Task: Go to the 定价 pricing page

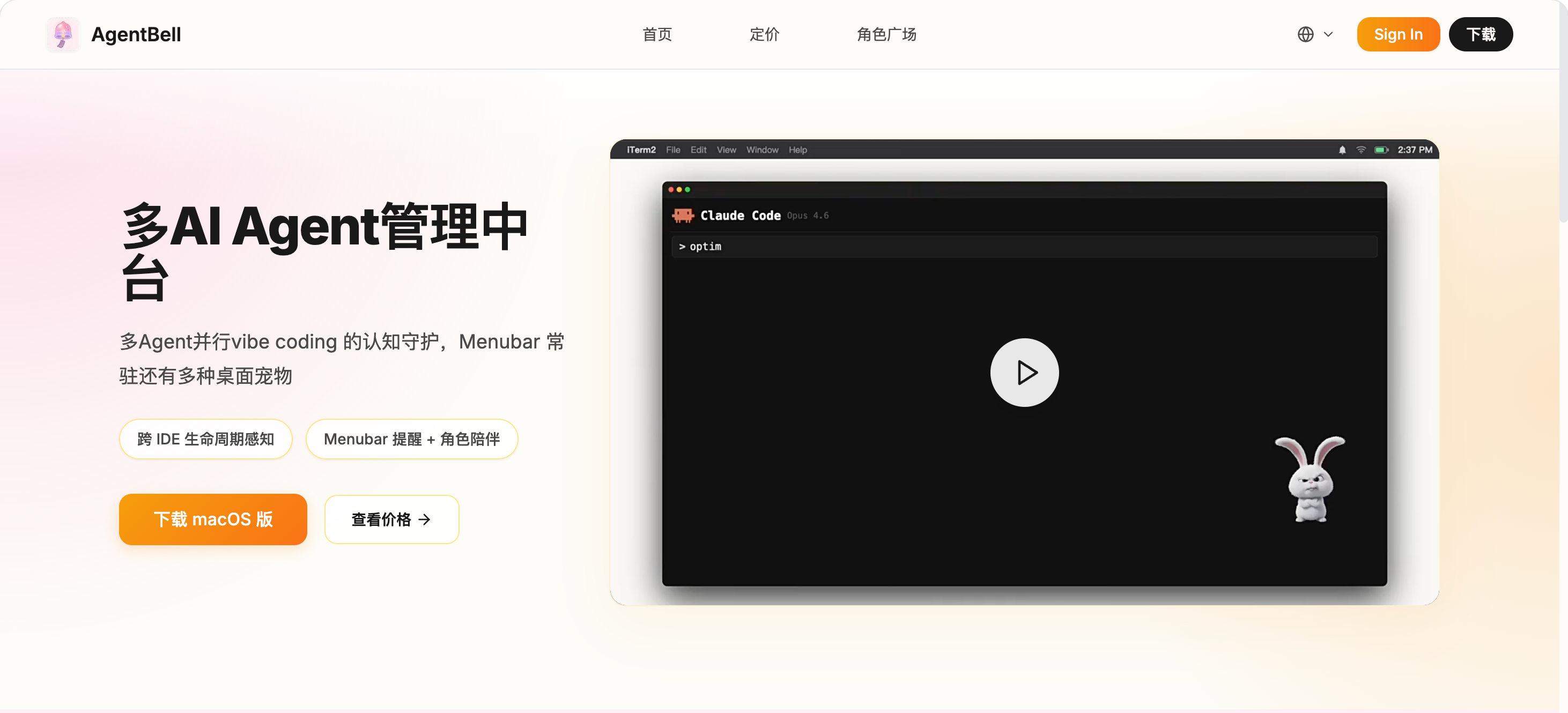Action: coord(764,35)
